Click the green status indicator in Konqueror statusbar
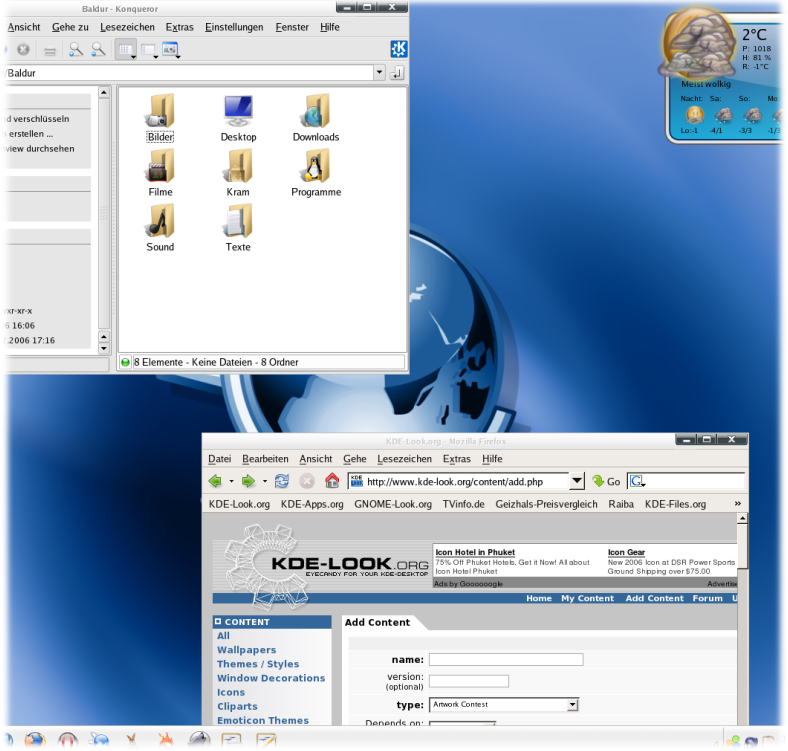 tap(126, 362)
